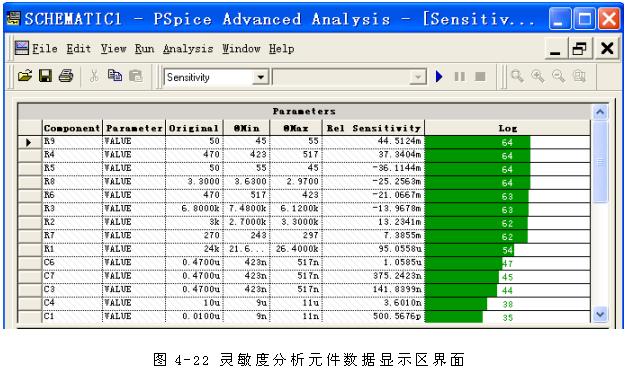Start analysis with the blue Run arrow
The image size is (627, 373).
click(439, 76)
